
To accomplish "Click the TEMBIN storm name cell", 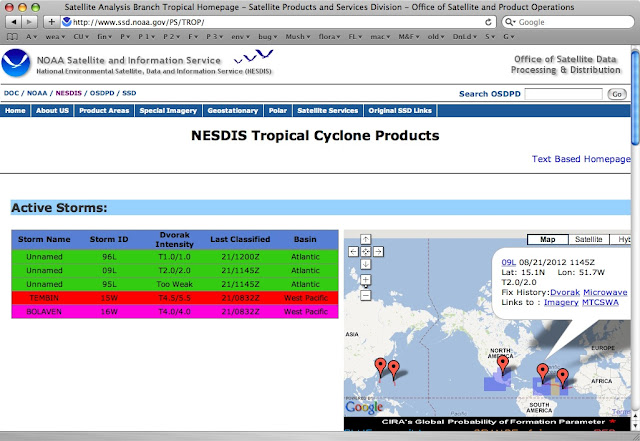I will [x=44, y=298].
